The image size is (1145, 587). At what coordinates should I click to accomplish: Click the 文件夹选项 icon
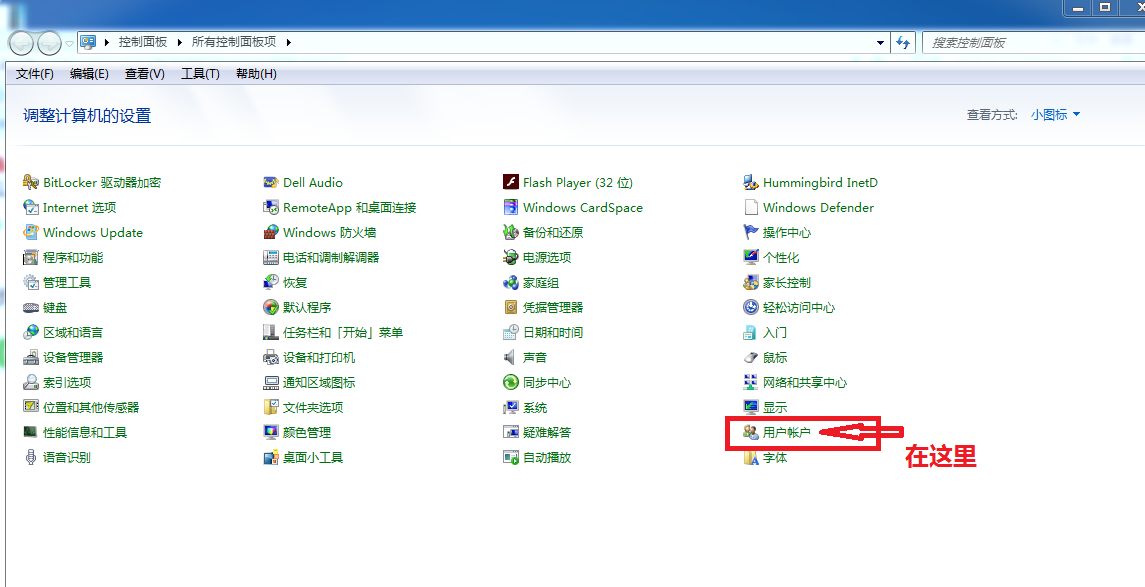271,407
